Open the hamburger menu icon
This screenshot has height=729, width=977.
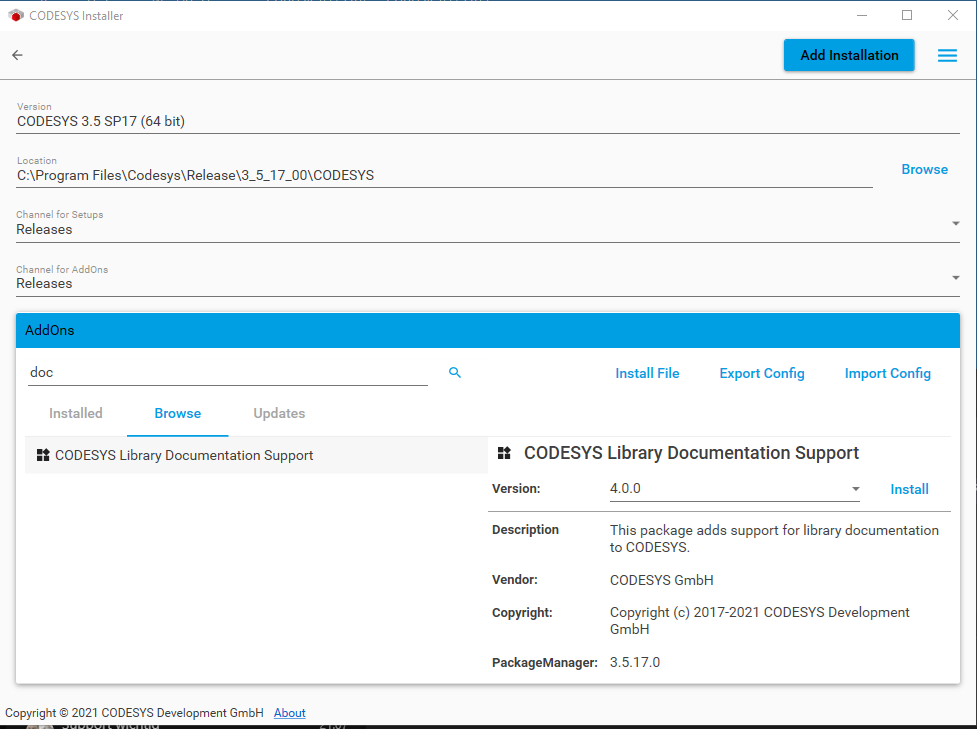pos(947,56)
